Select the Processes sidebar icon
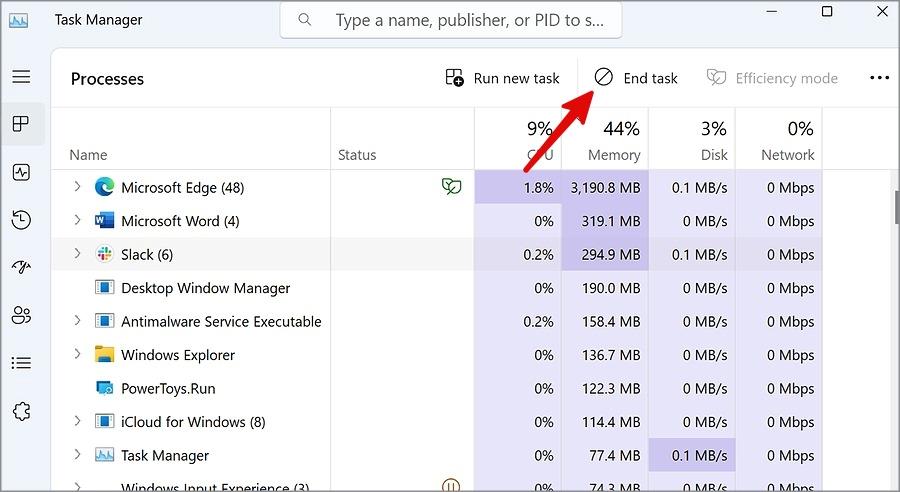The height and width of the screenshot is (492, 900). (21, 123)
